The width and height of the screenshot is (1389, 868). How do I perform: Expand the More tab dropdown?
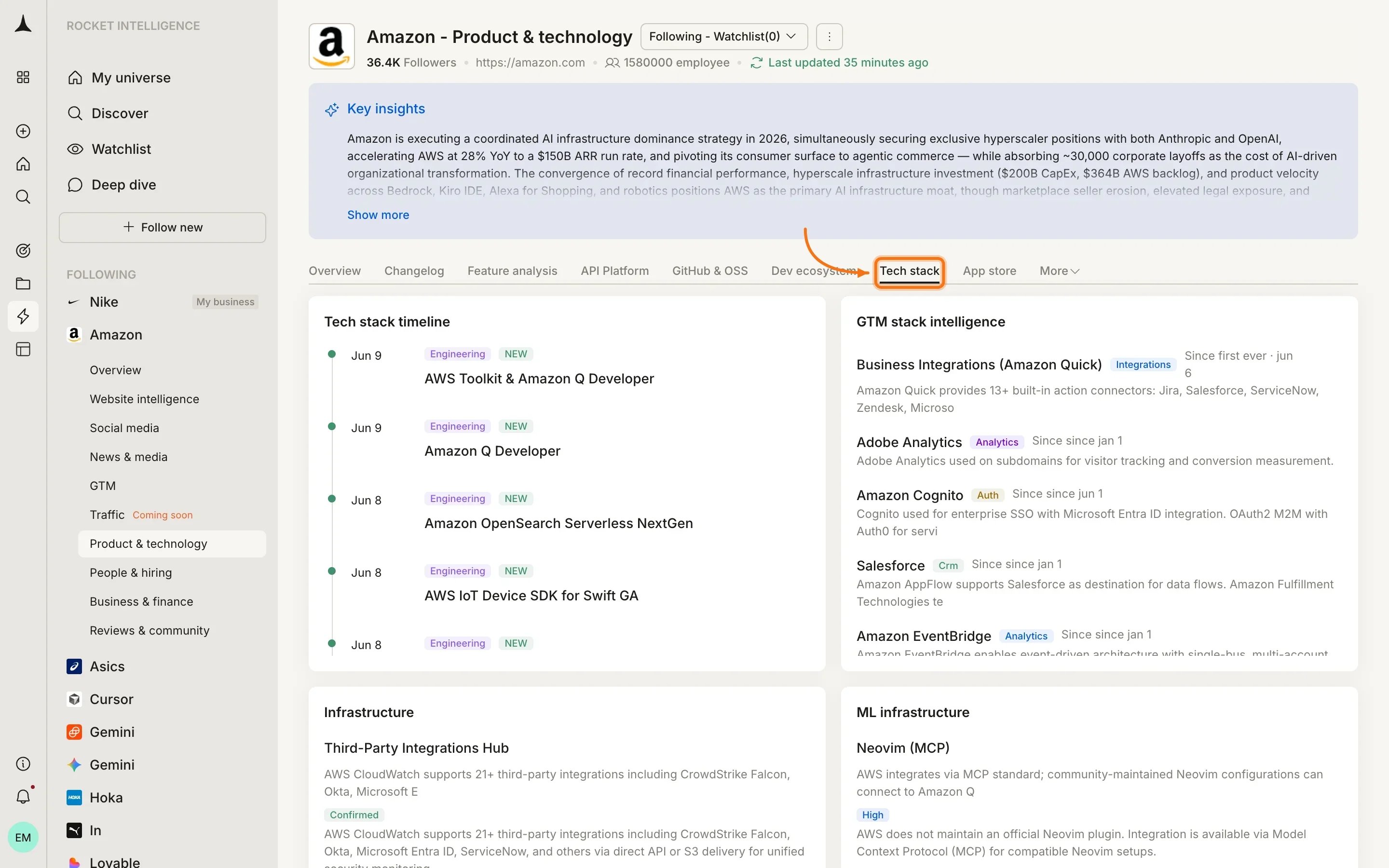click(1059, 271)
